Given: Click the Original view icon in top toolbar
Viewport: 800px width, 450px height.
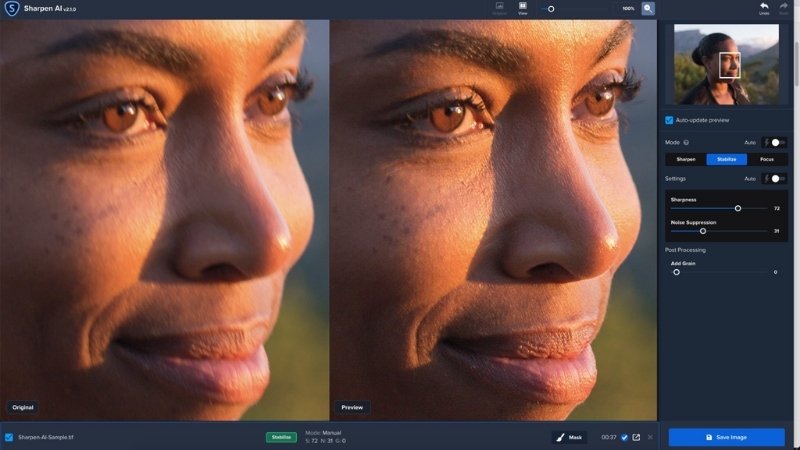Looking at the screenshot, I should [x=499, y=8].
